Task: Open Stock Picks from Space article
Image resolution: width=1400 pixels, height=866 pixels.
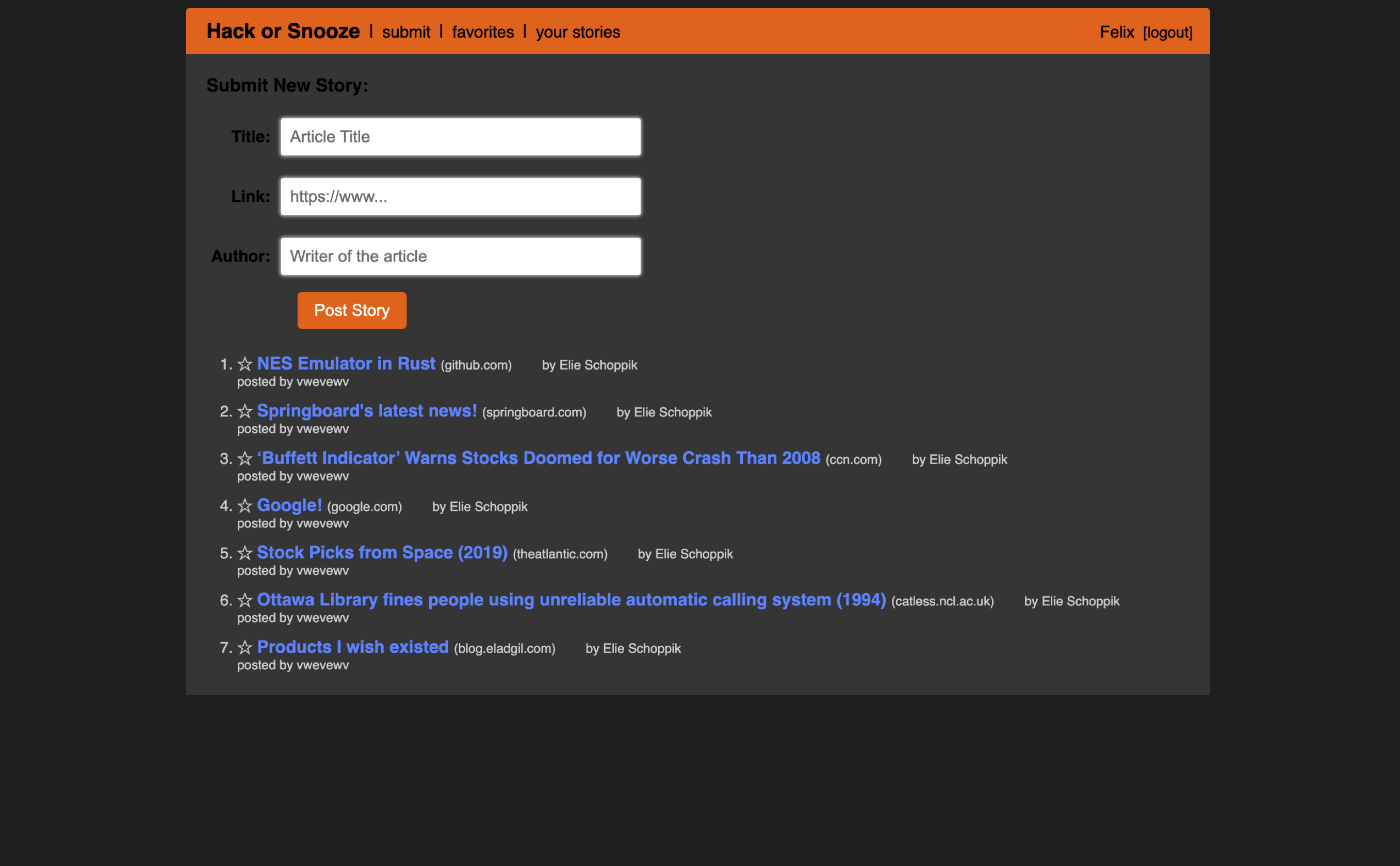Action: (x=382, y=553)
